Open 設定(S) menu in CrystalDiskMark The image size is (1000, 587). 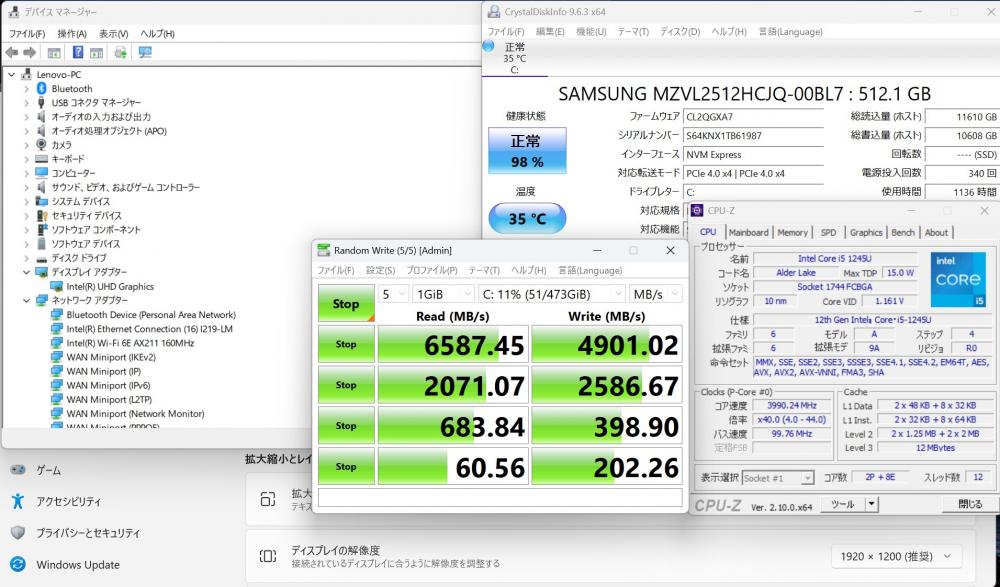(380, 270)
